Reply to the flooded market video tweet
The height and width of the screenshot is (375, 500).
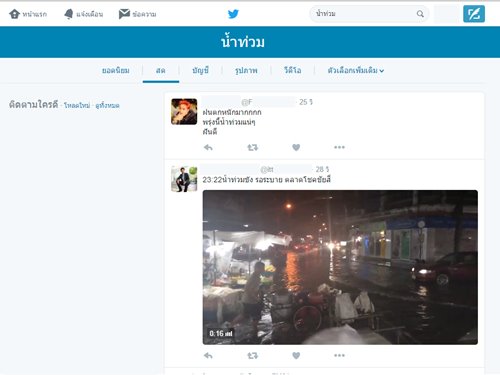(x=208, y=356)
